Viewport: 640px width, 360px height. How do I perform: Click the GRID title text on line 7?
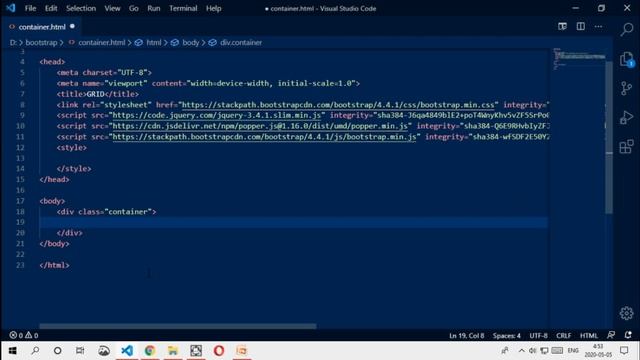pos(95,94)
